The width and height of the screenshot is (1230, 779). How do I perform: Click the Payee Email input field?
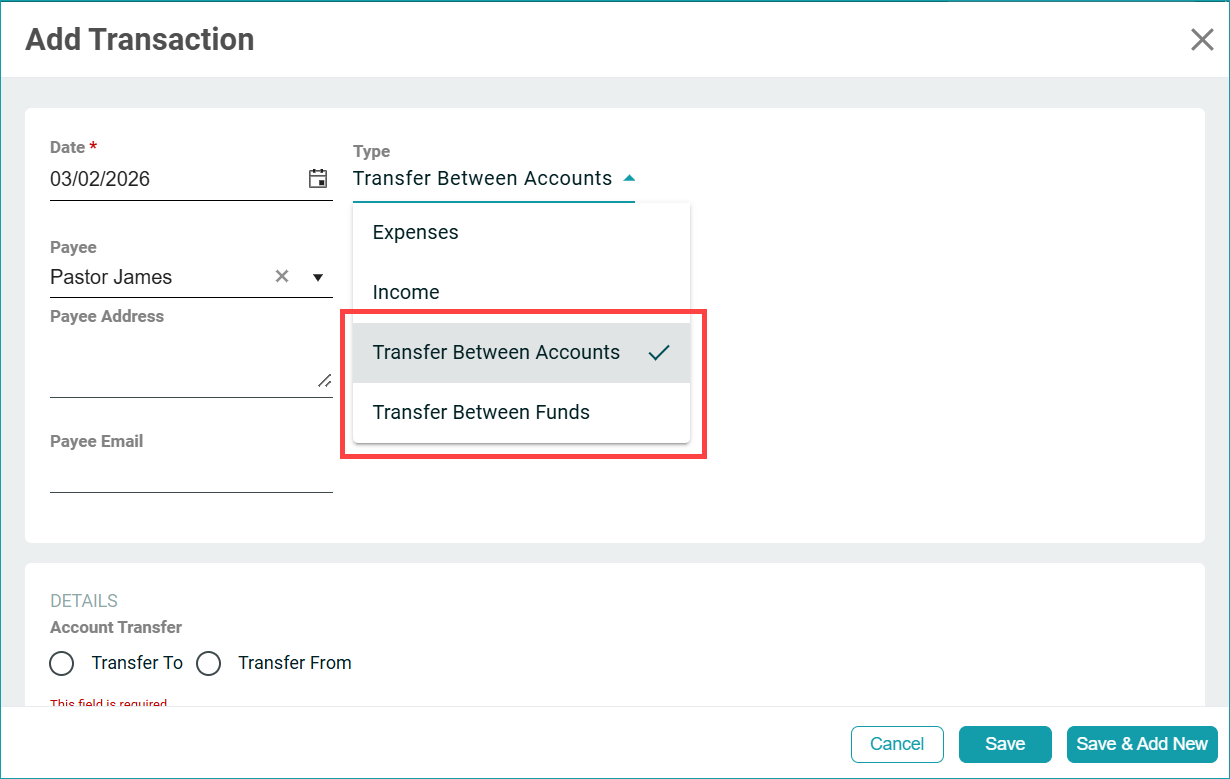pos(190,474)
